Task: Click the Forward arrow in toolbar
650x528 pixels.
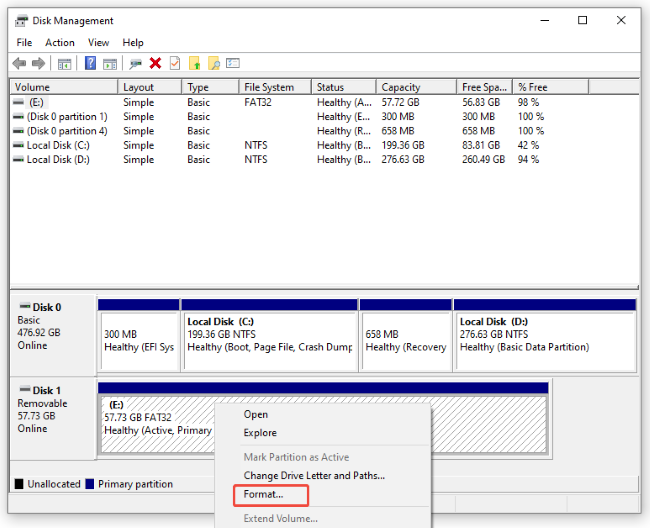Action: point(38,63)
